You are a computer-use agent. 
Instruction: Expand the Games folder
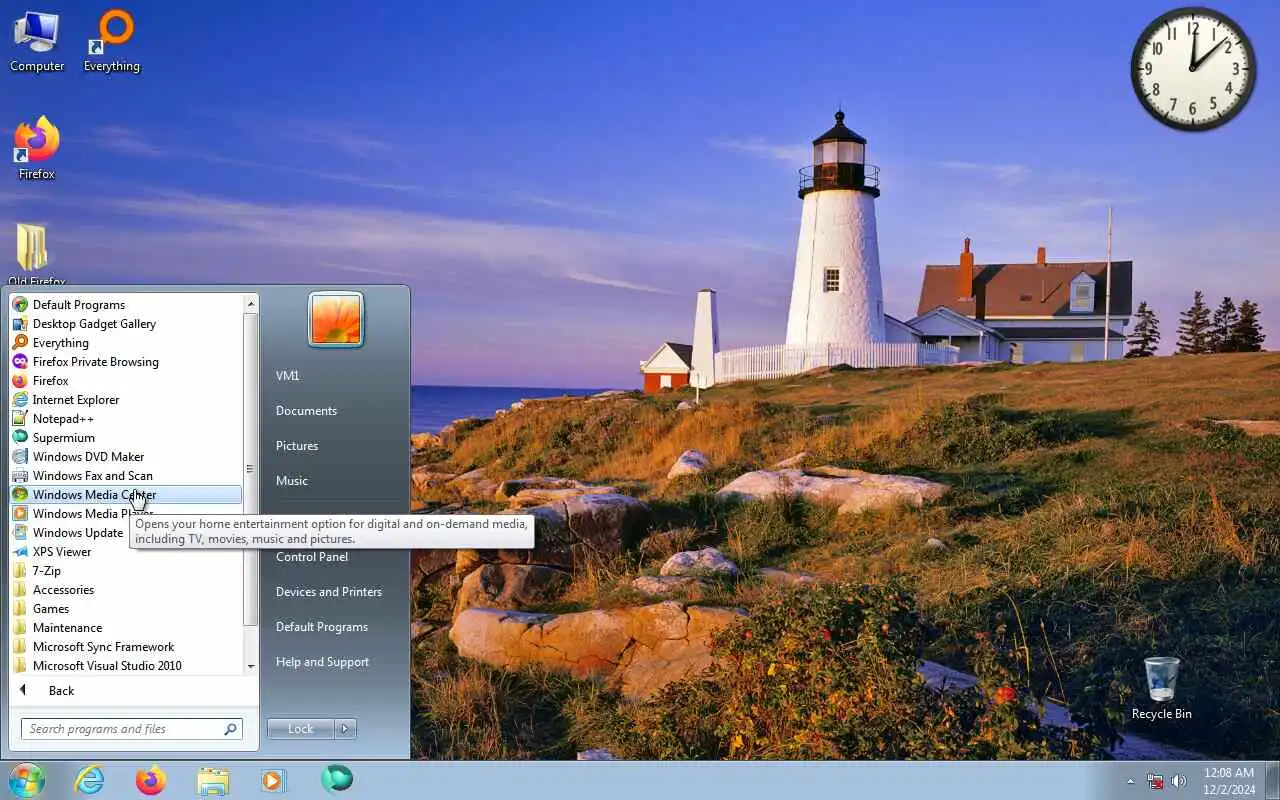(x=126, y=609)
